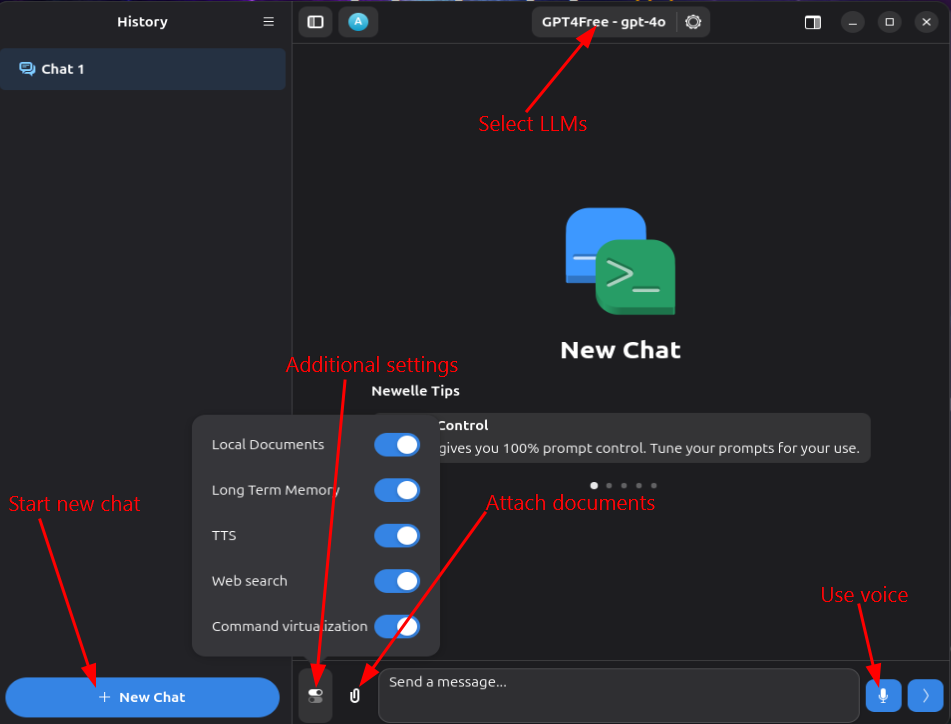The width and height of the screenshot is (951, 724).
Task: Click the TTS label
Action: [x=224, y=535]
